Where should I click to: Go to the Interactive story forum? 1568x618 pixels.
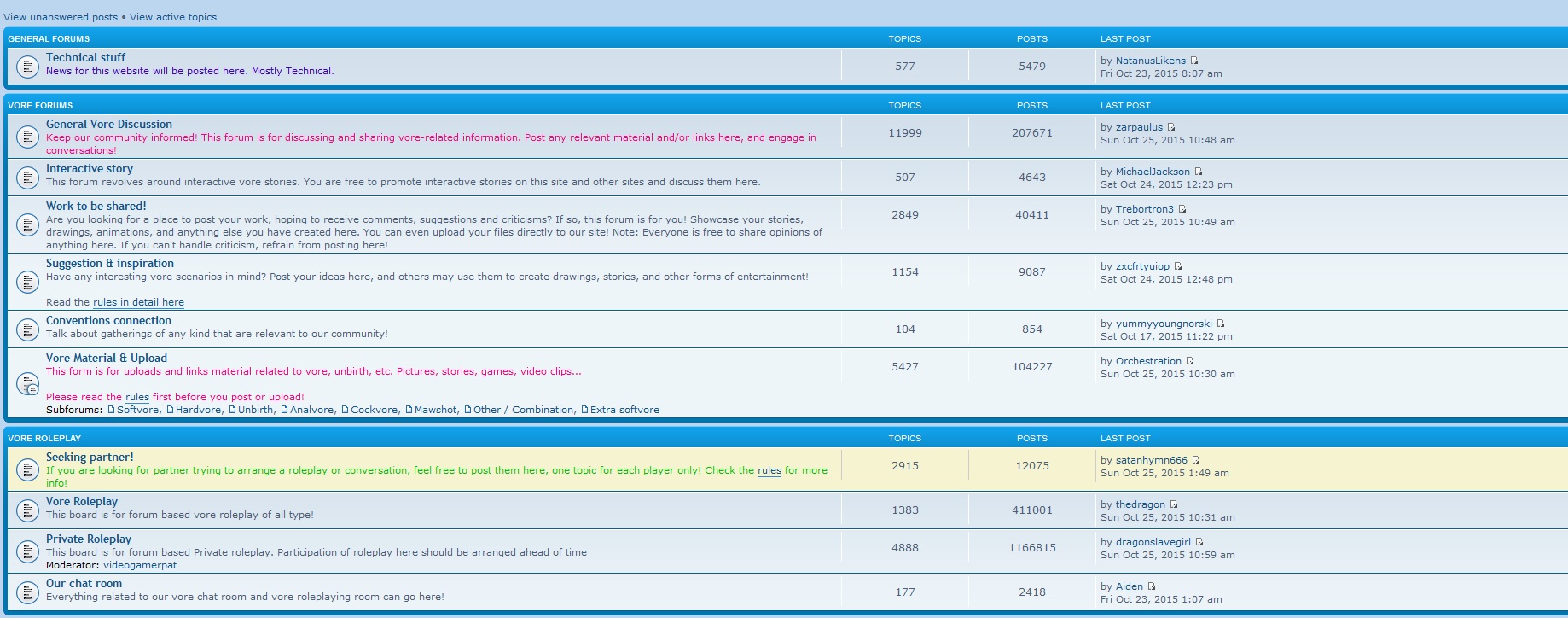(90, 168)
